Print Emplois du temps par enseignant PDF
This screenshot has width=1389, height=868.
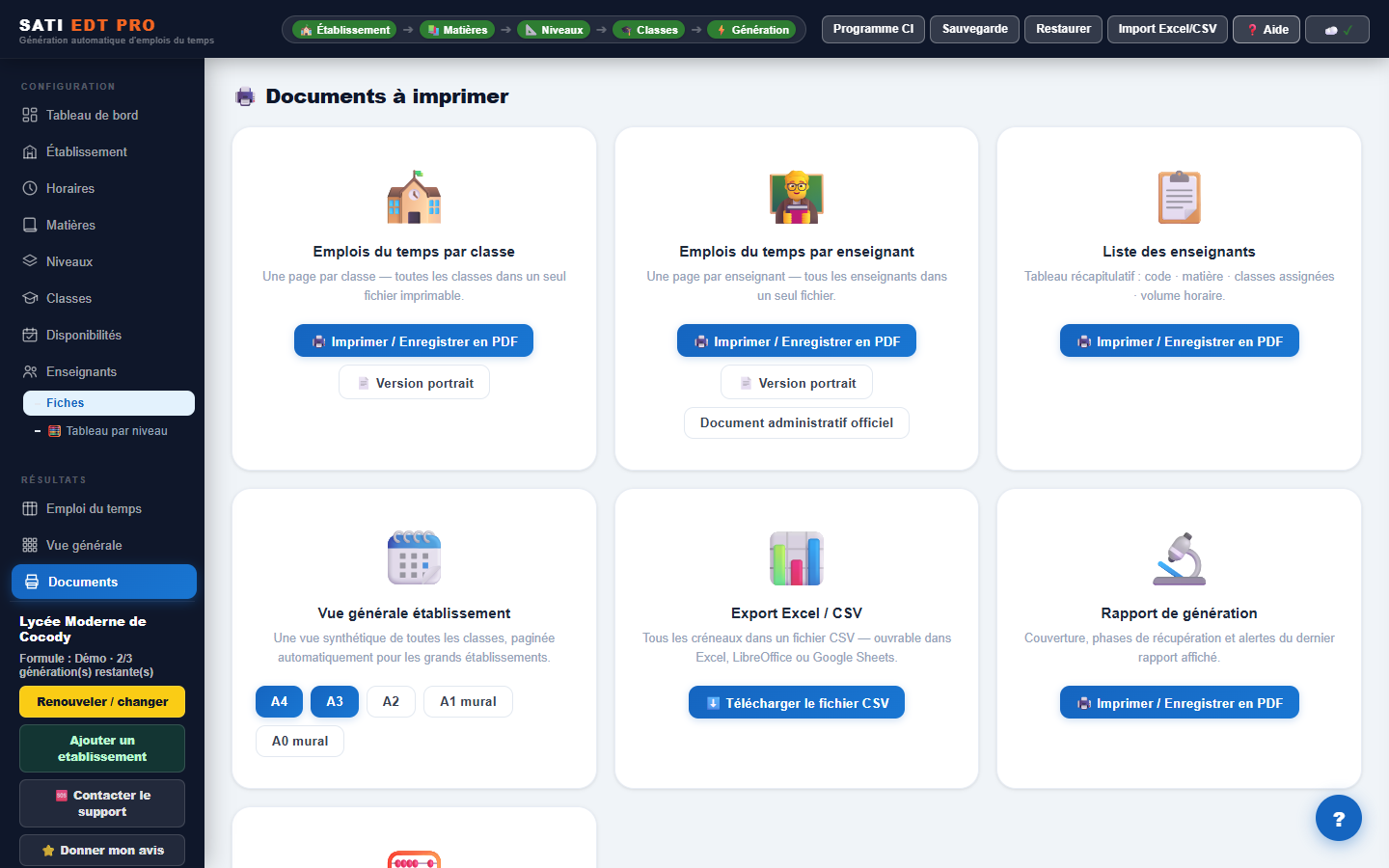797,340
